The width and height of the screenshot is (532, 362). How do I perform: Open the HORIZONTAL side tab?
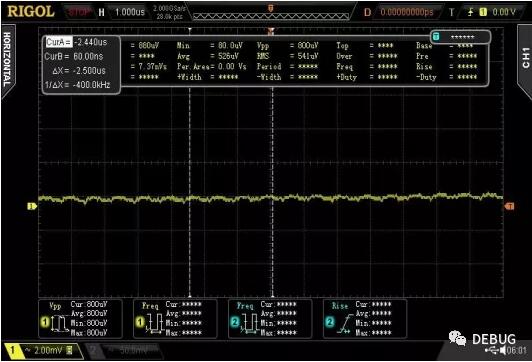click(7, 60)
